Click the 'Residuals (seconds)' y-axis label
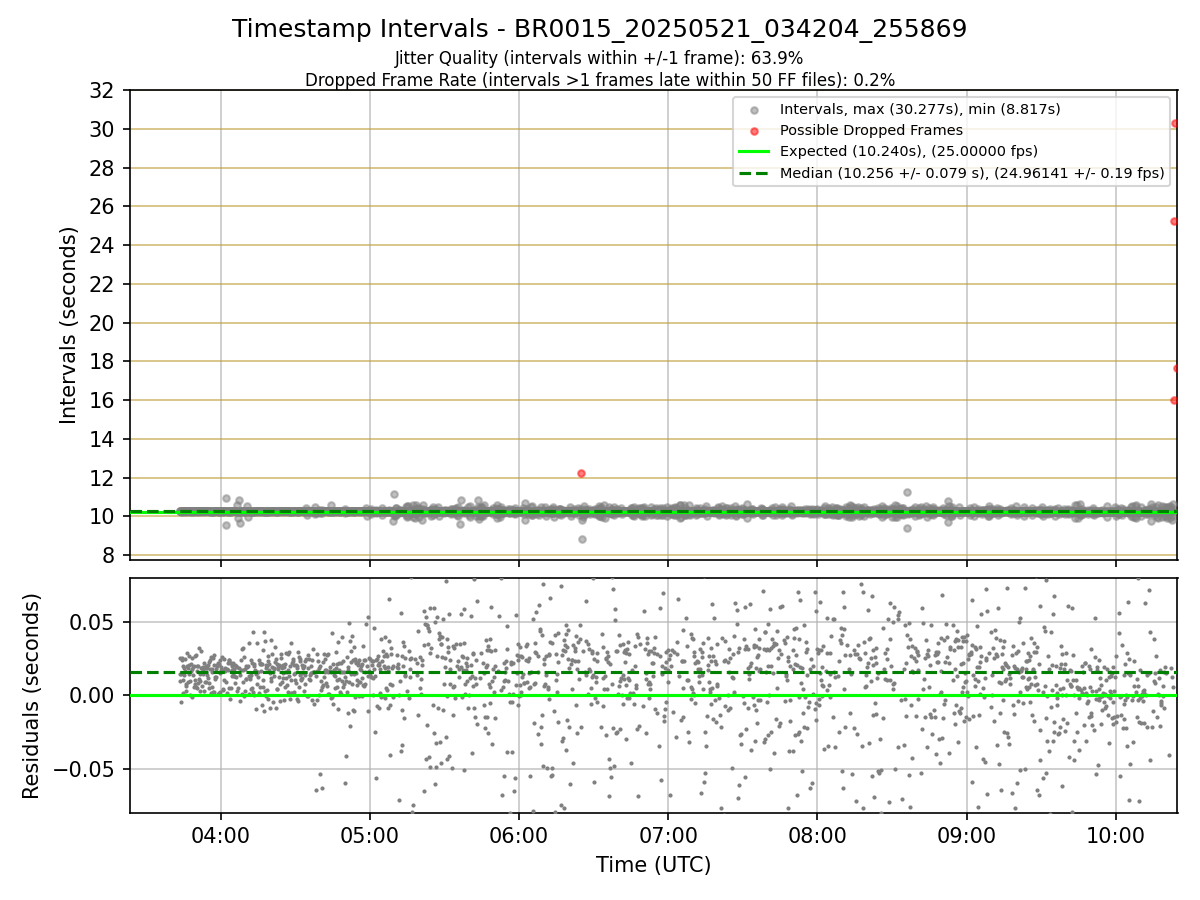1200x900 pixels. [32, 696]
